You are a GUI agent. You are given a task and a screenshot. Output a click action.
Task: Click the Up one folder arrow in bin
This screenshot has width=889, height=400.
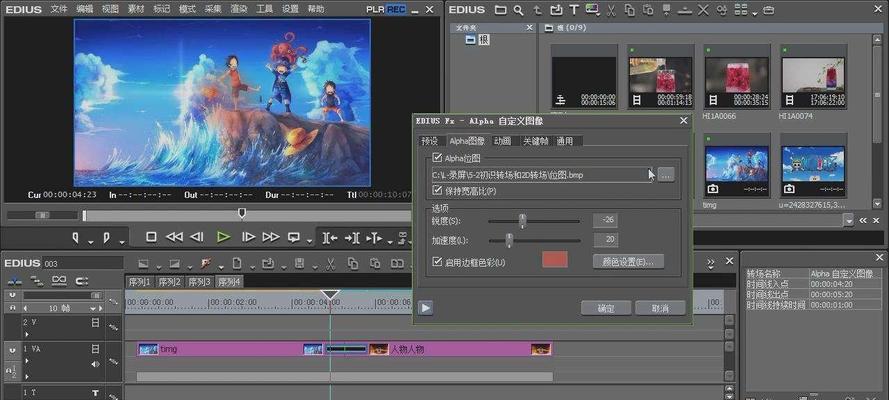(x=537, y=10)
